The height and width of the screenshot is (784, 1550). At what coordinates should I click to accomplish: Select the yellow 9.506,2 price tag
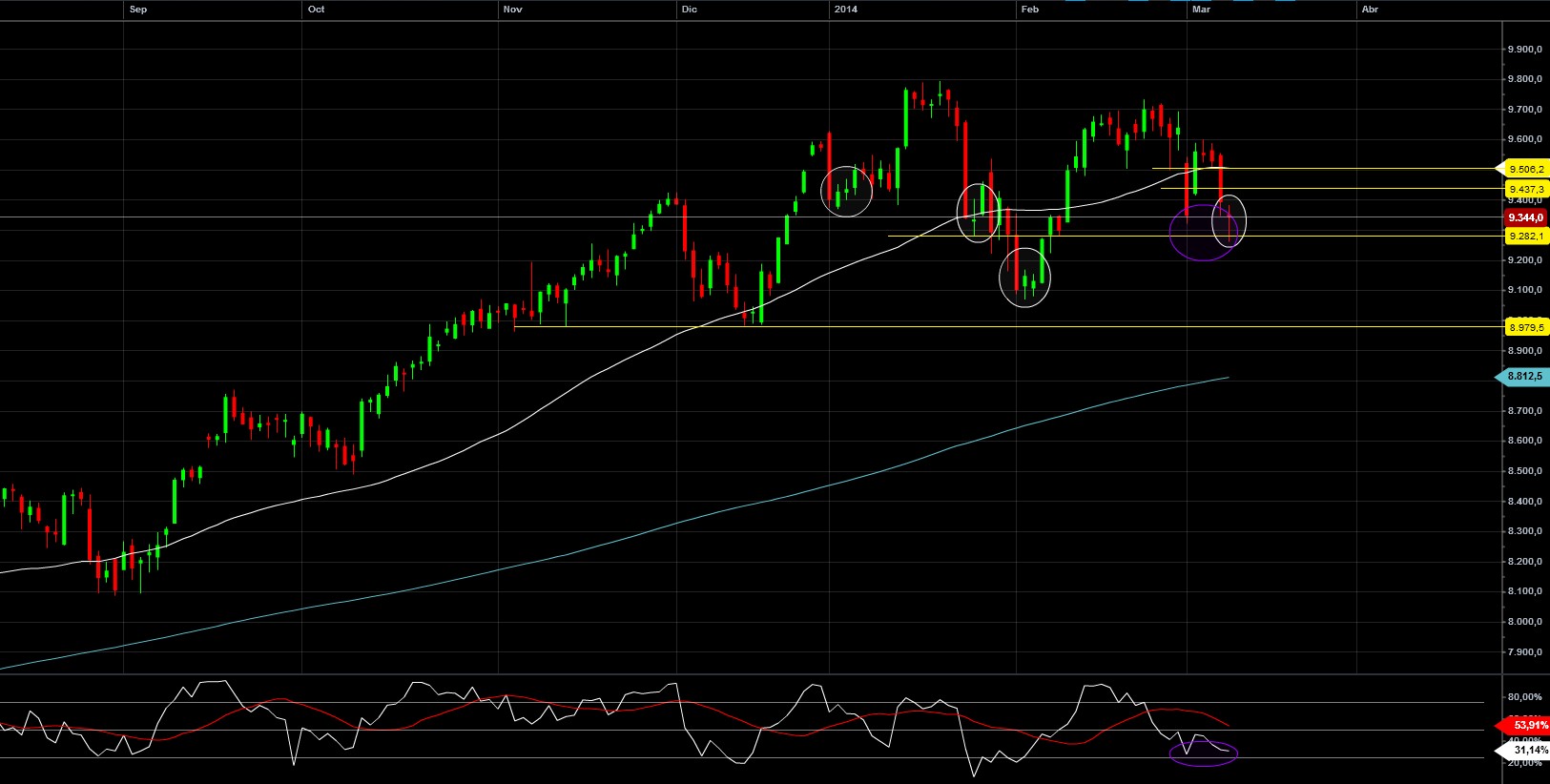1524,169
